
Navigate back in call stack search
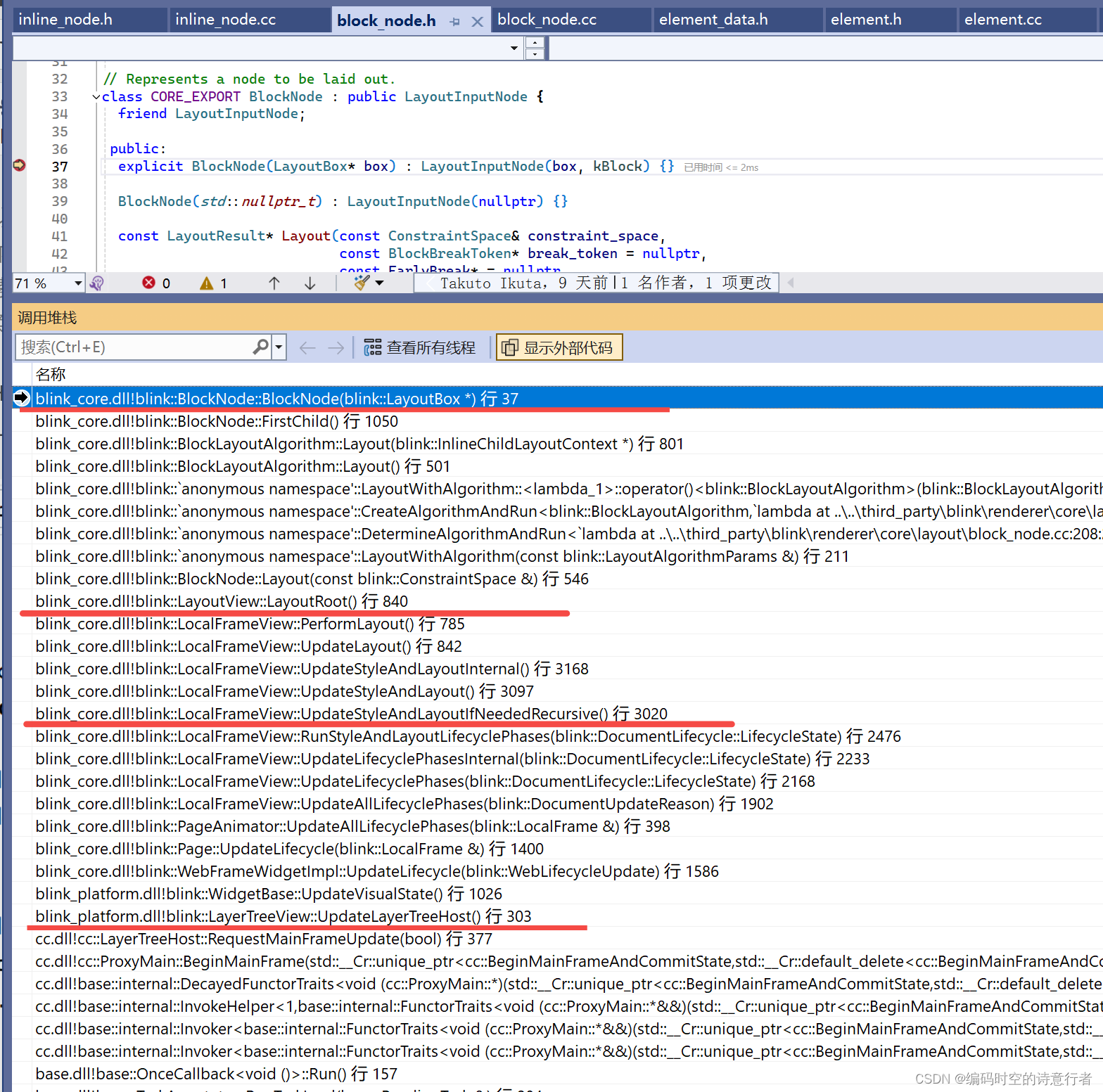tap(307, 347)
